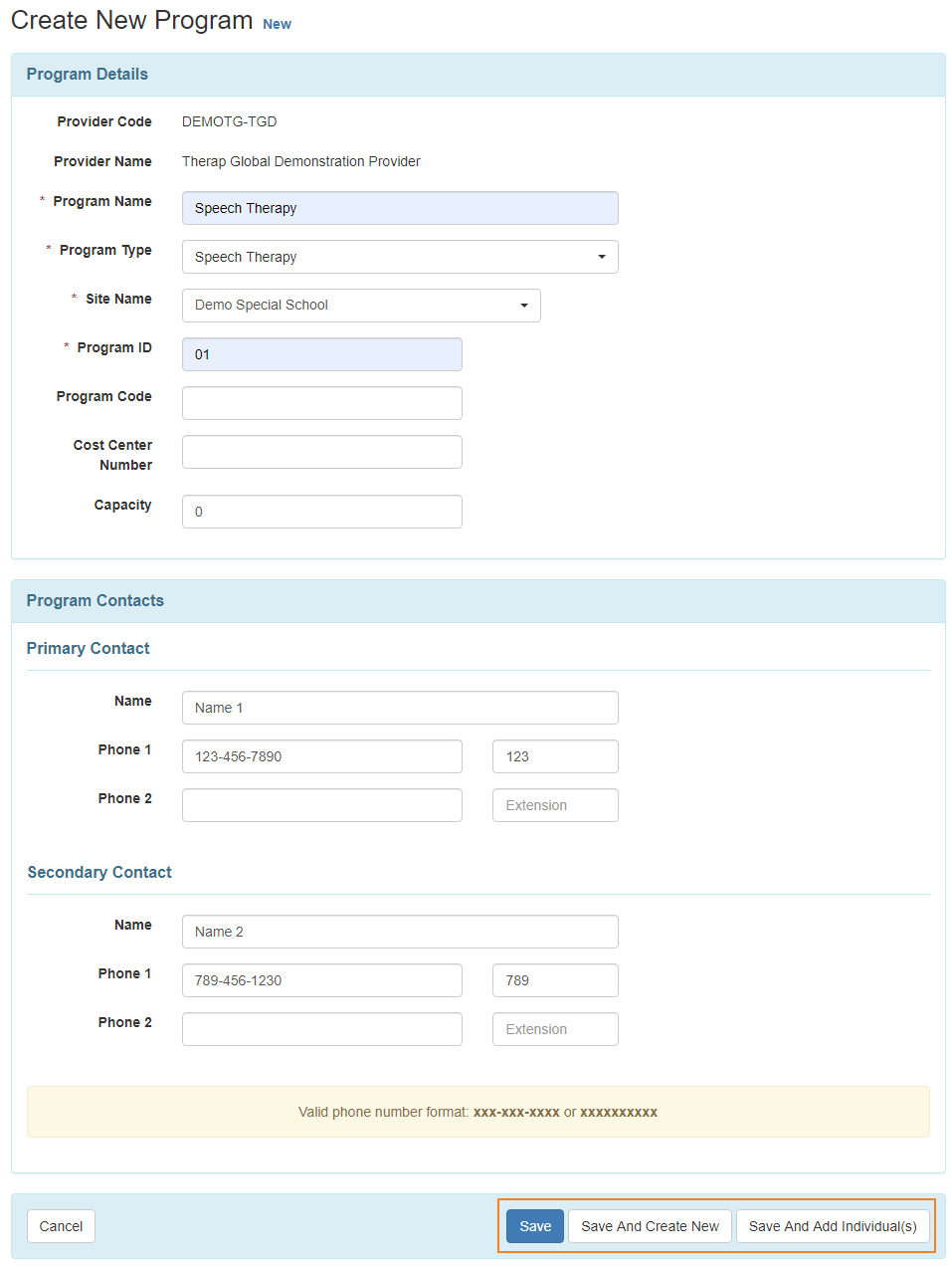Click Primary Contact Phone 1 field
Viewport: 952px width, 1267px height.
322,756
